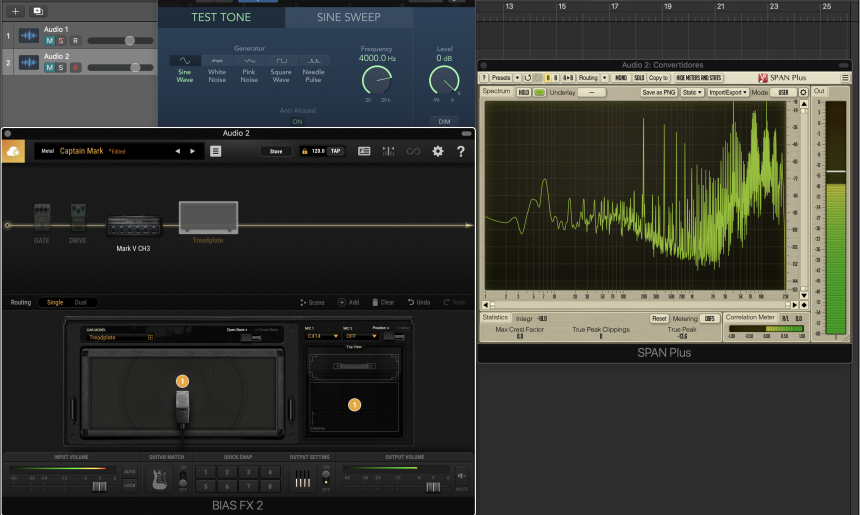Solo the Audio 2 track
860x515 pixels.
click(61, 67)
